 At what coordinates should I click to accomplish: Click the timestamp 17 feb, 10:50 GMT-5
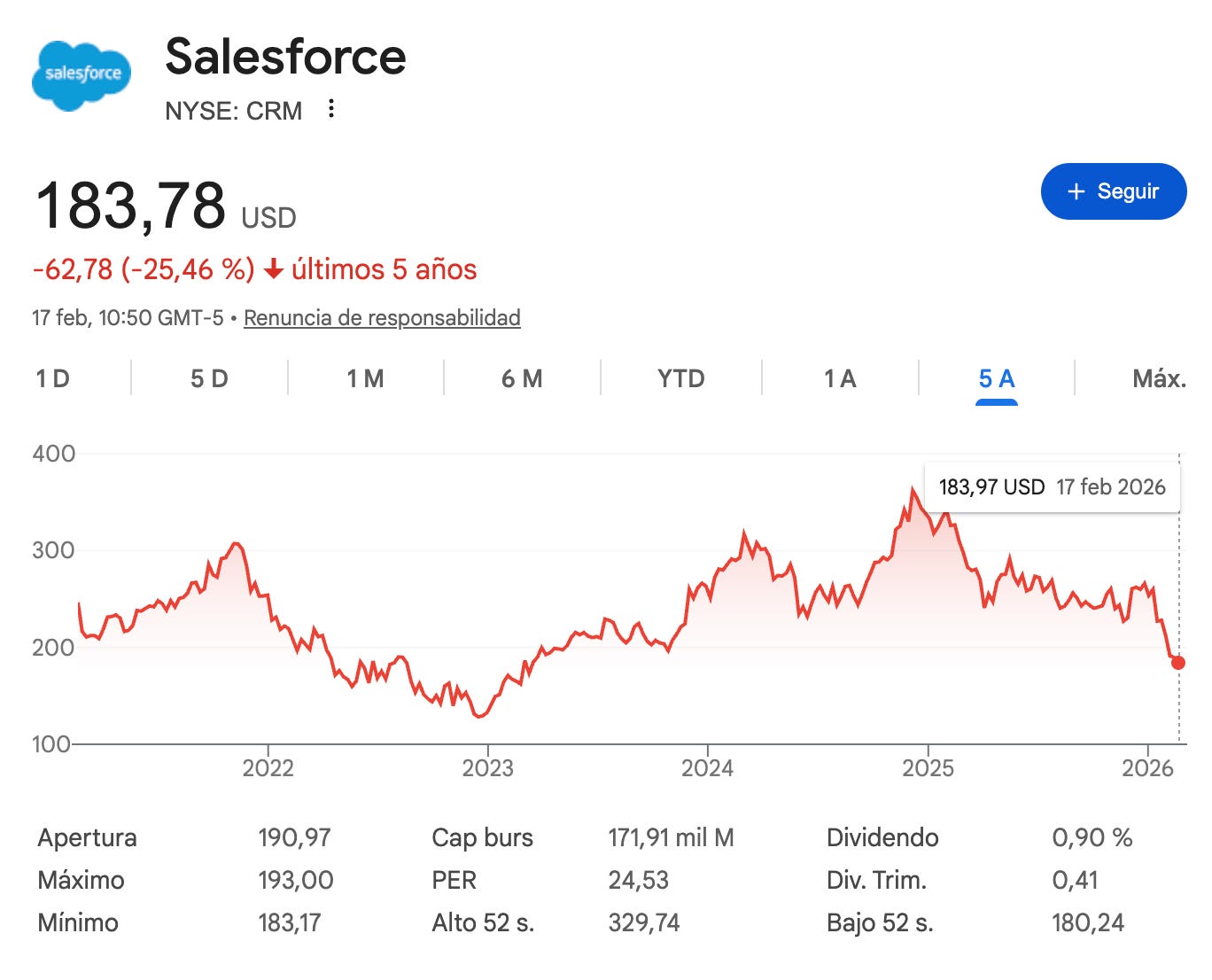(x=128, y=317)
